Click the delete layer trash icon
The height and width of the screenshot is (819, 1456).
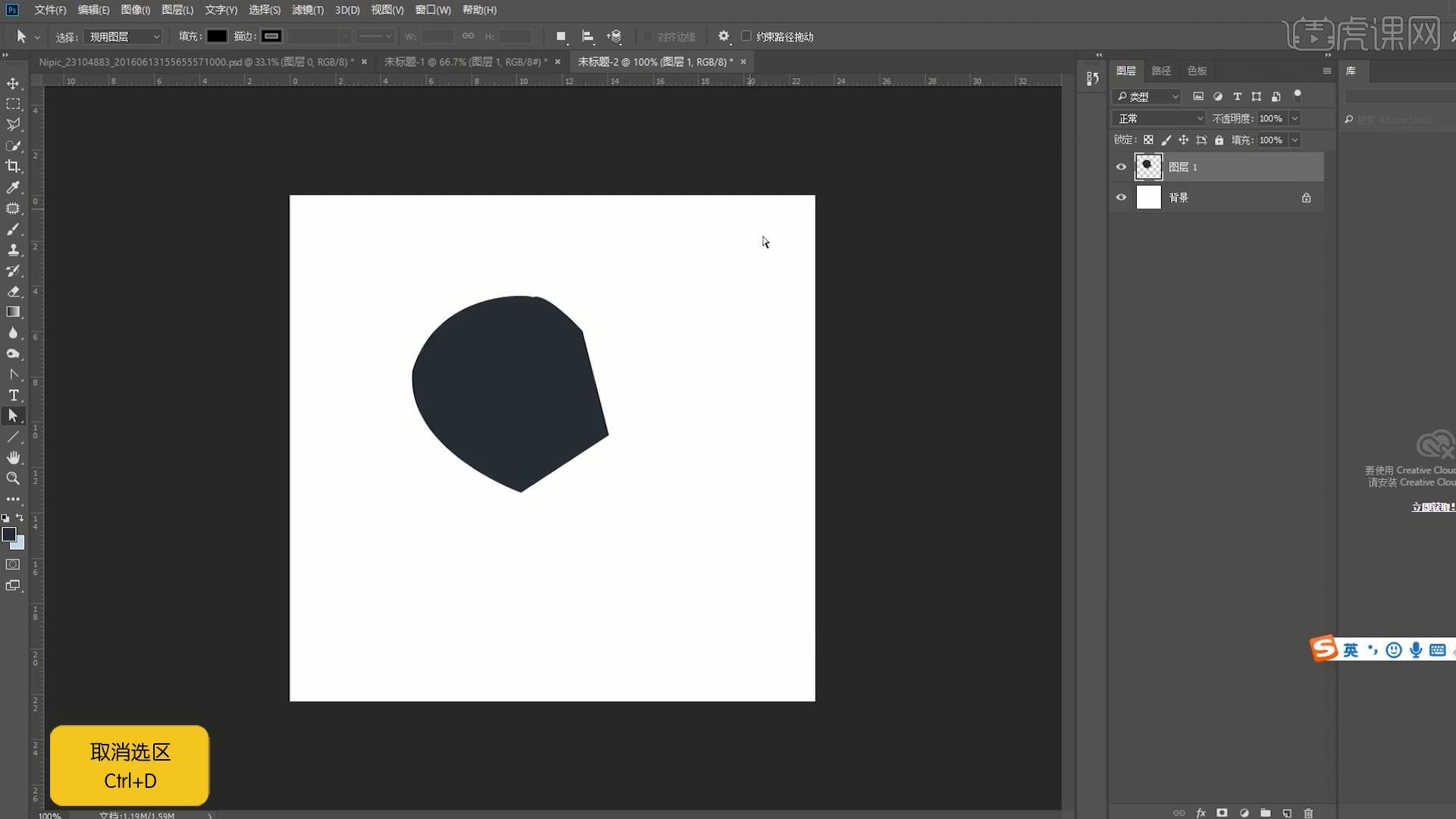[1308, 813]
